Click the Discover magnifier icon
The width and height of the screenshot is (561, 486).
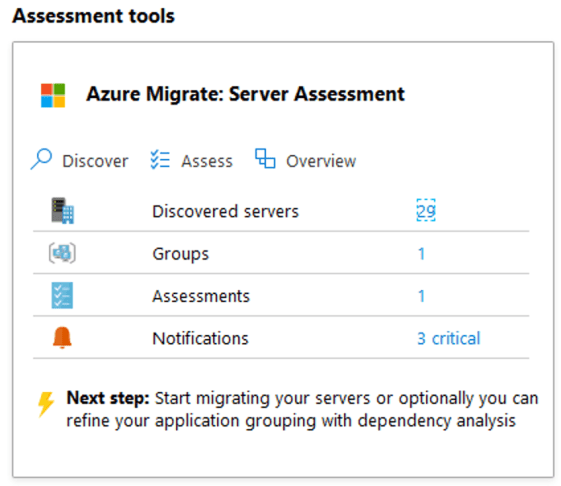[41, 159]
